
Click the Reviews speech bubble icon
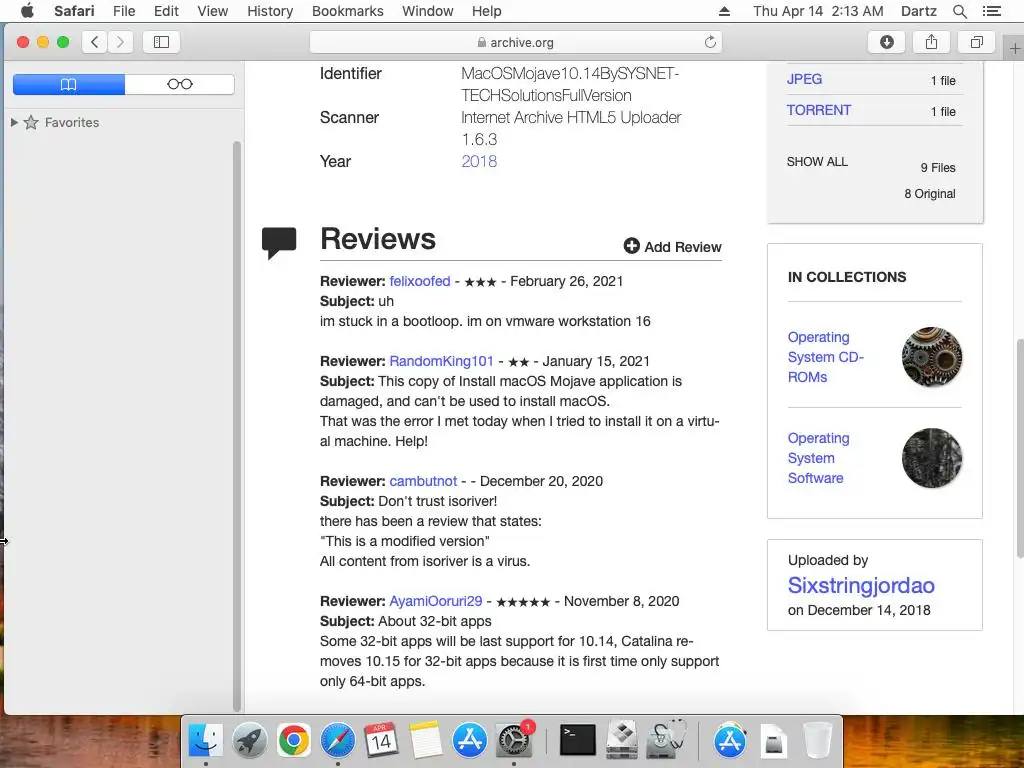[x=279, y=242]
